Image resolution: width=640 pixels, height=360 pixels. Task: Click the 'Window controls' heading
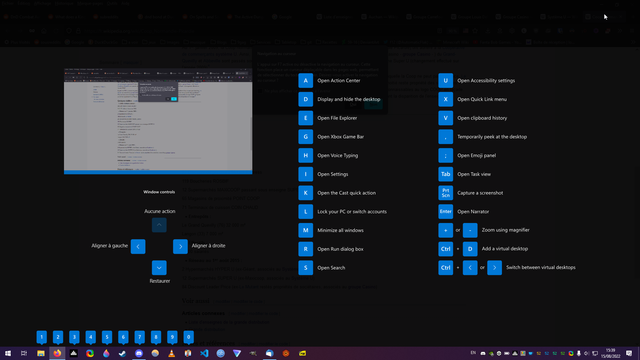[159, 192]
